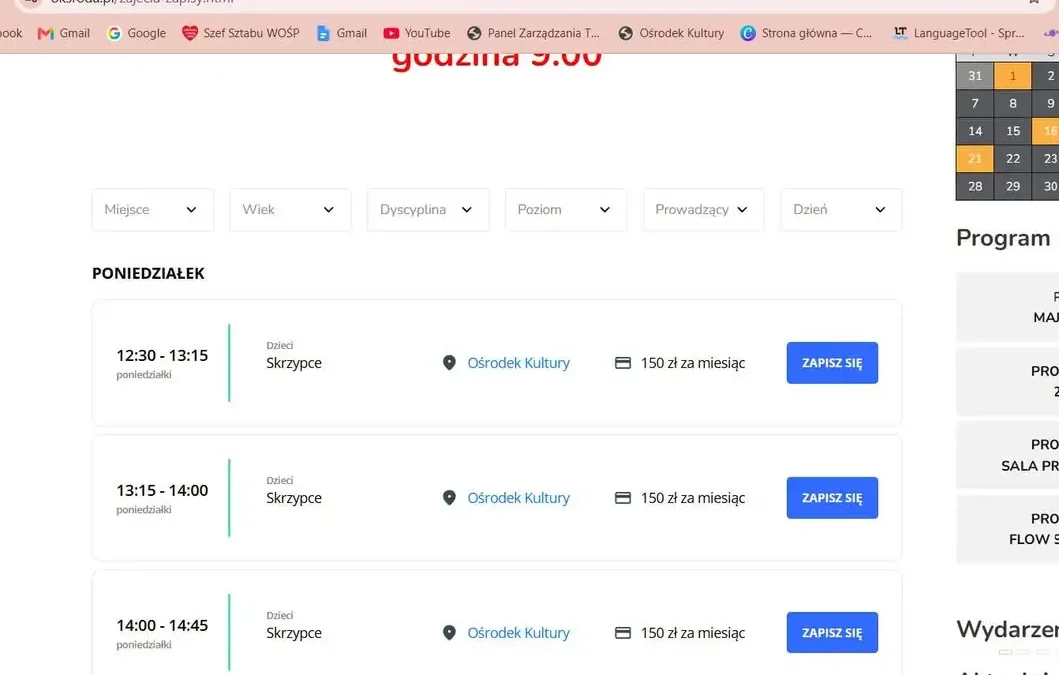Image resolution: width=1059 pixels, height=675 pixels.
Task: Open the YouTube bookmark
Action: point(417,33)
